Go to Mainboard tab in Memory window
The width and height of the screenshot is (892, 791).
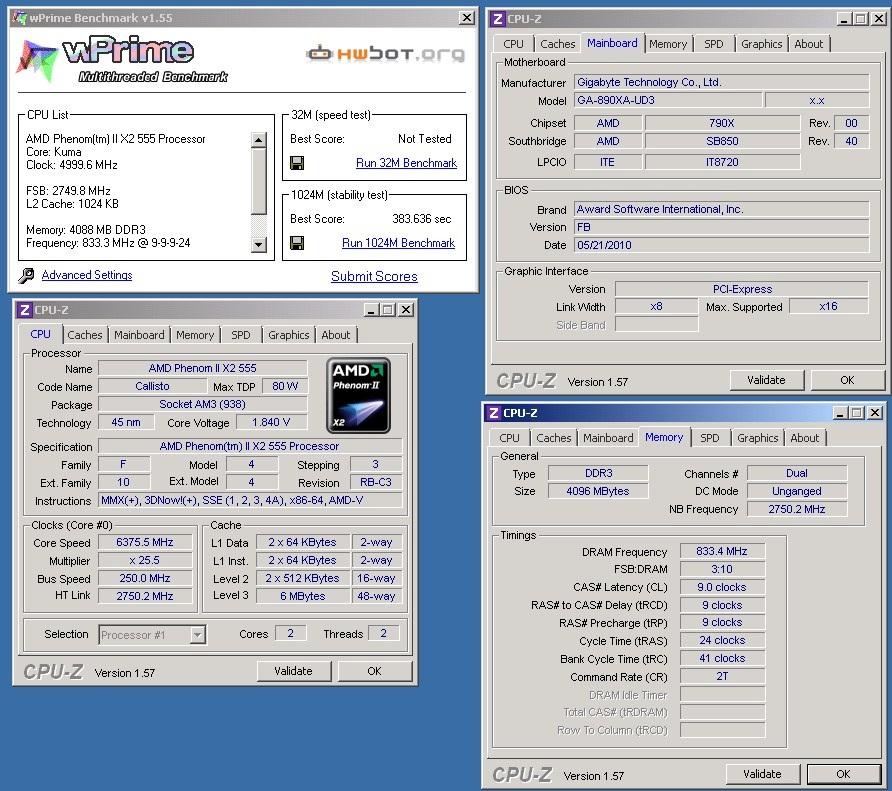coord(608,438)
